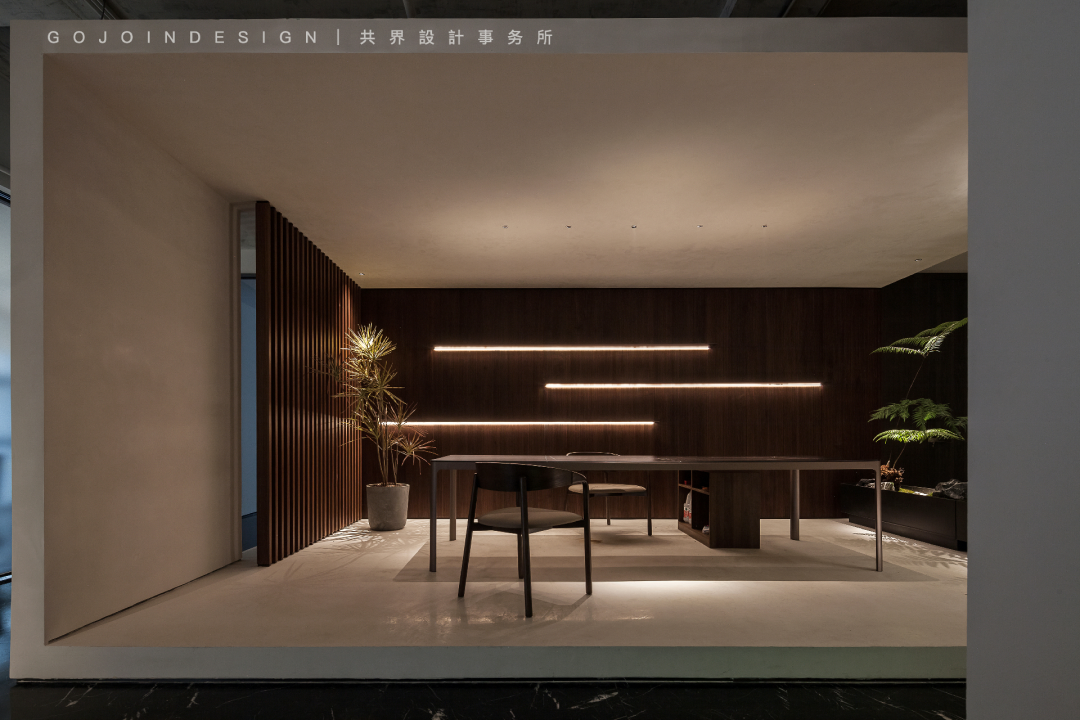The height and width of the screenshot is (720, 1080).
Task: Click the top glowing light strip
Action: (x=571, y=348)
